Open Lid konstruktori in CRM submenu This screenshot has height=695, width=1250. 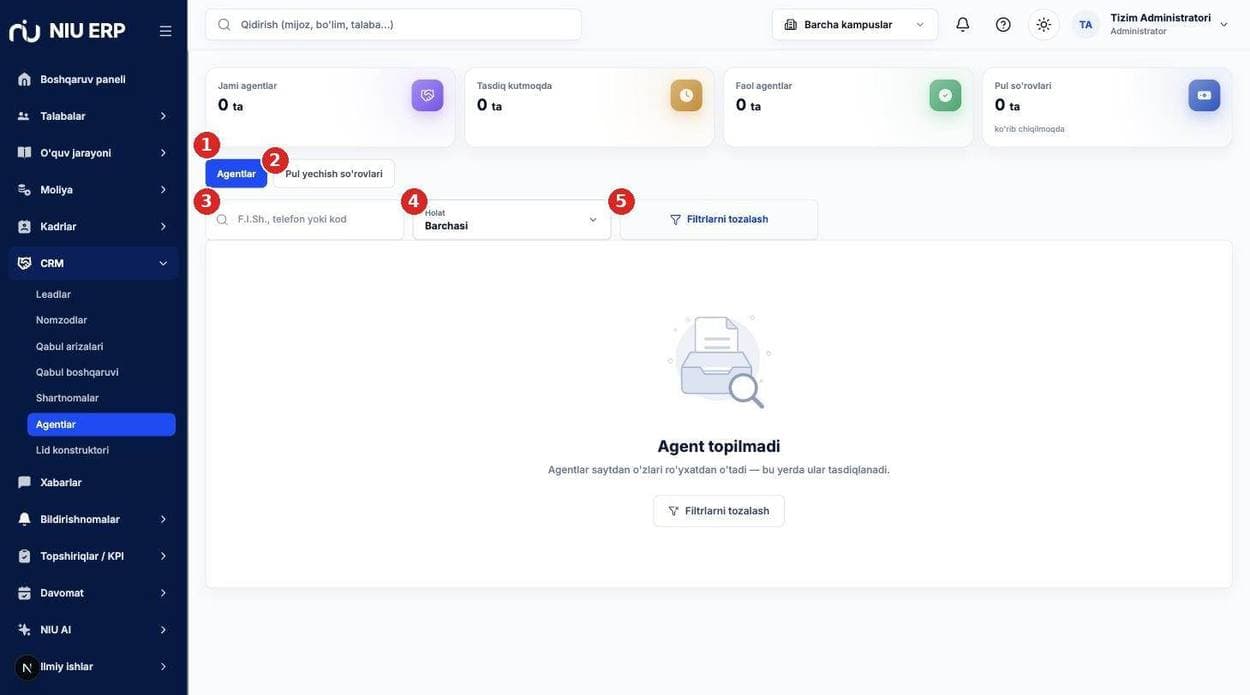point(101,450)
